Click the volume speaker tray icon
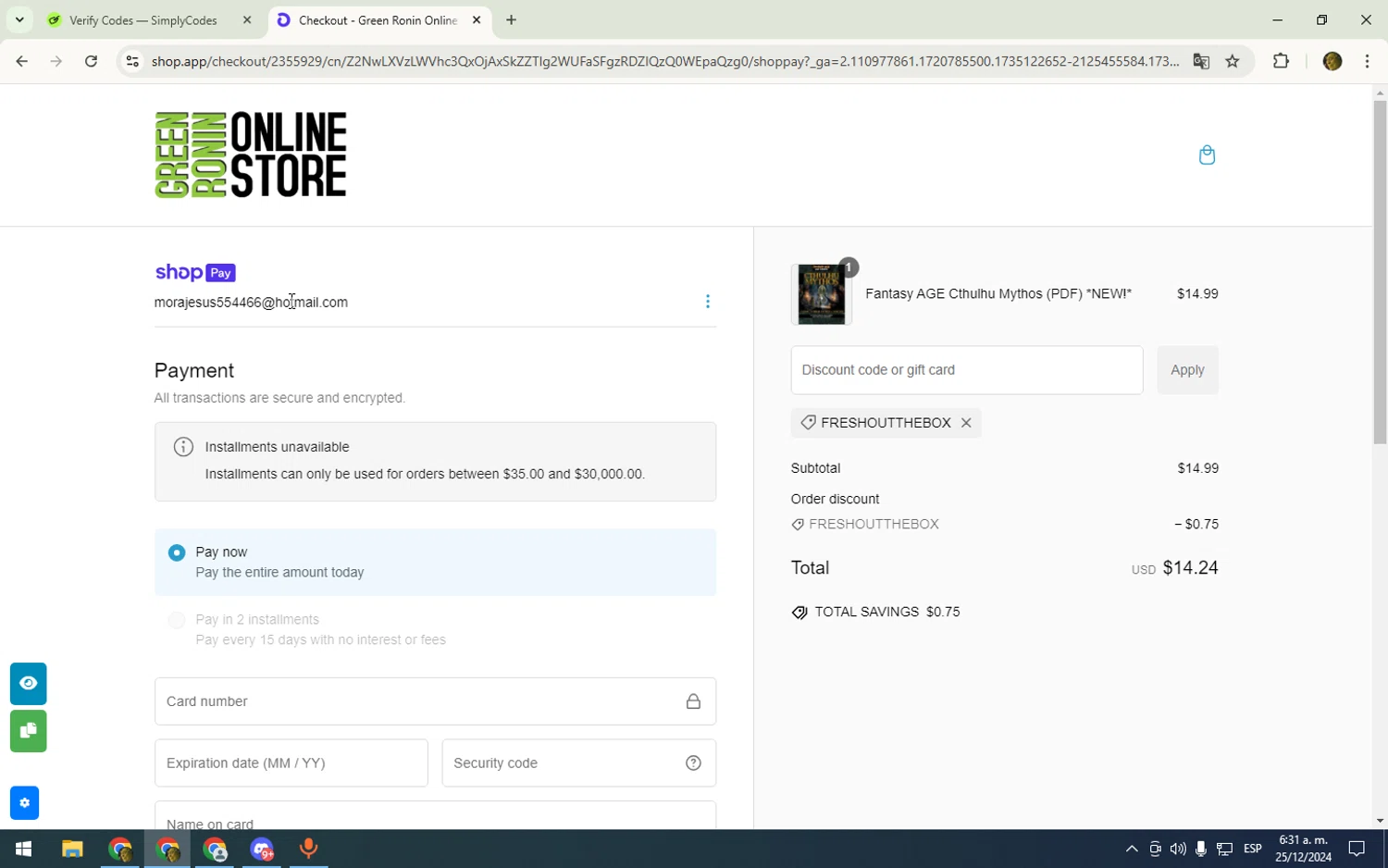The width and height of the screenshot is (1388, 868). click(1178, 849)
